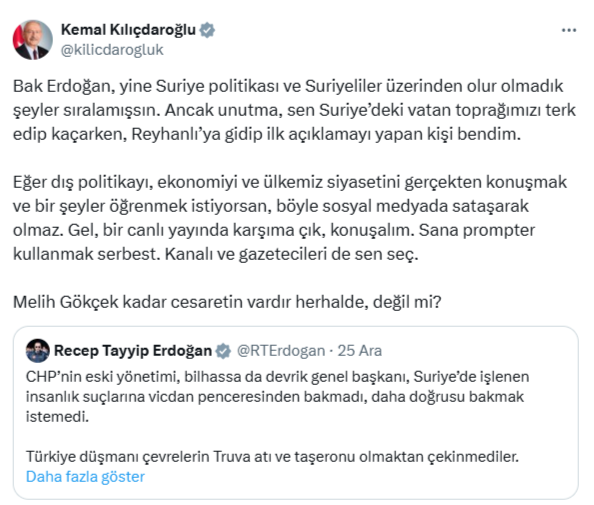
Task: Open the Kemal Kılıçdaroğlu display name
Action: 128,30
